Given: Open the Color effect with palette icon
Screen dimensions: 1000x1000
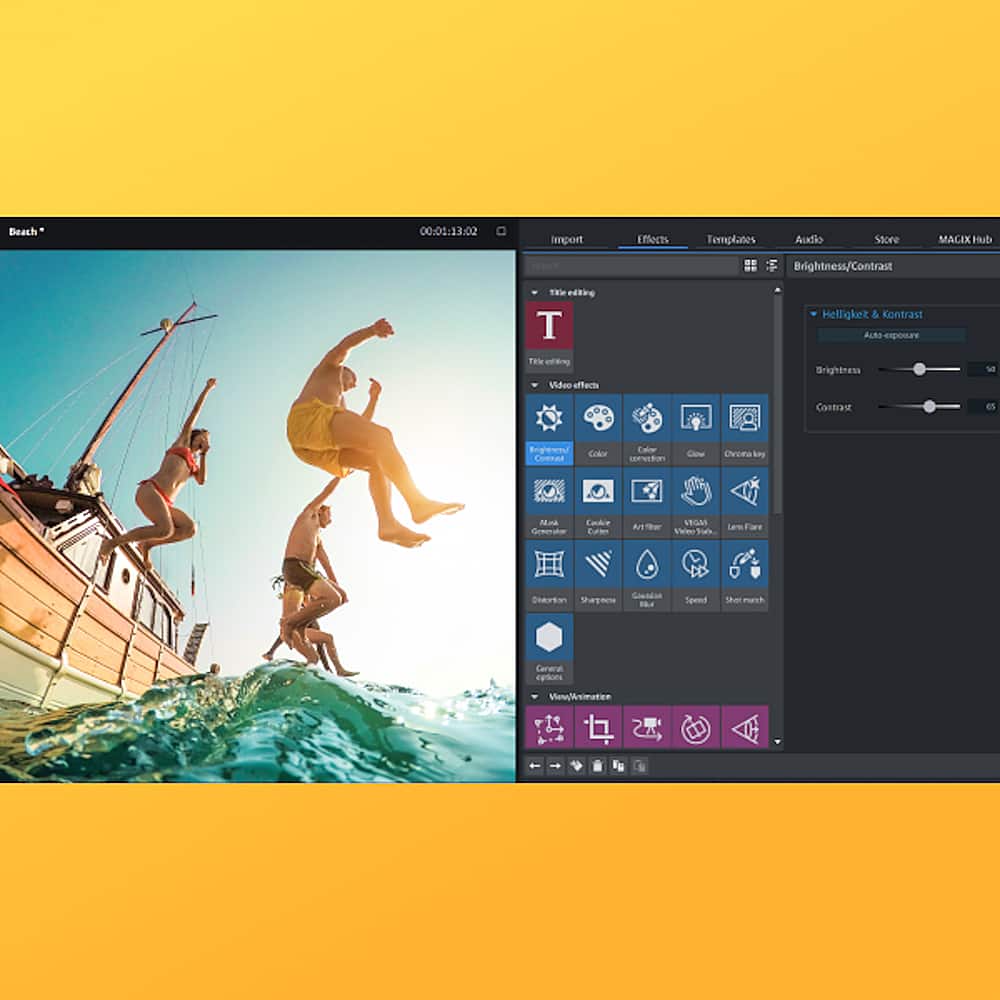Looking at the screenshot, I should [x=598, y=429].
